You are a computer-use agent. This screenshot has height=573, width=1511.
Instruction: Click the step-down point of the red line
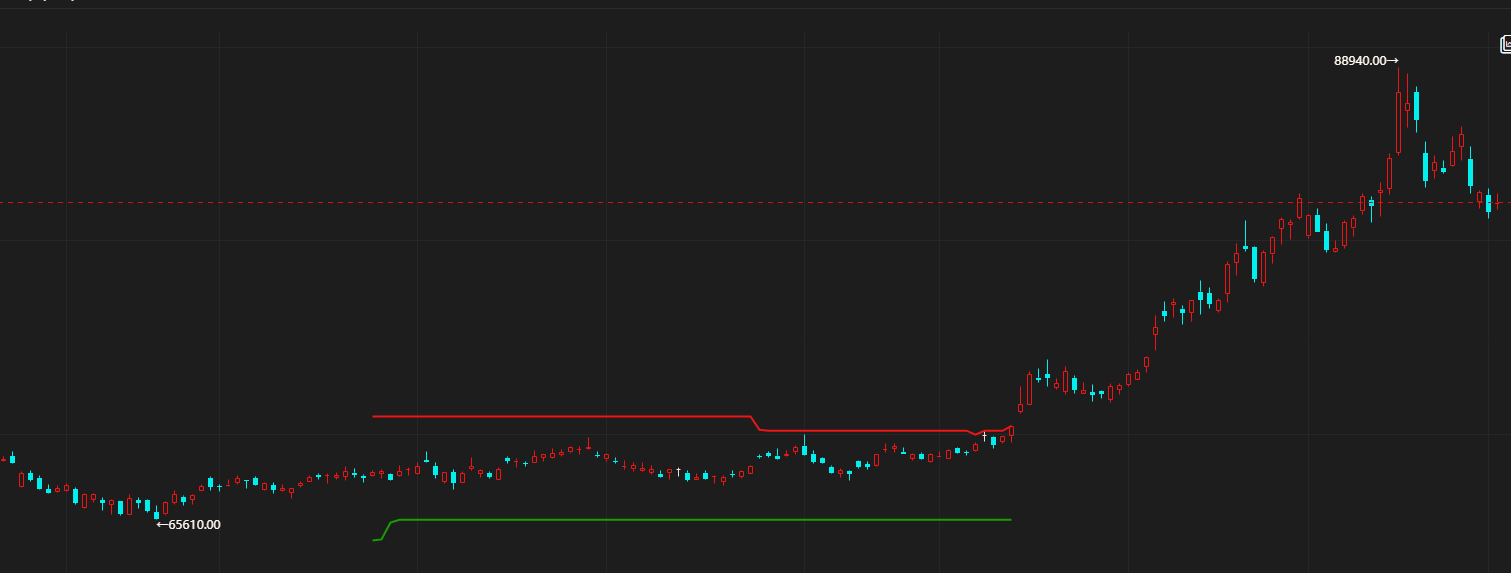coord(756,423)
